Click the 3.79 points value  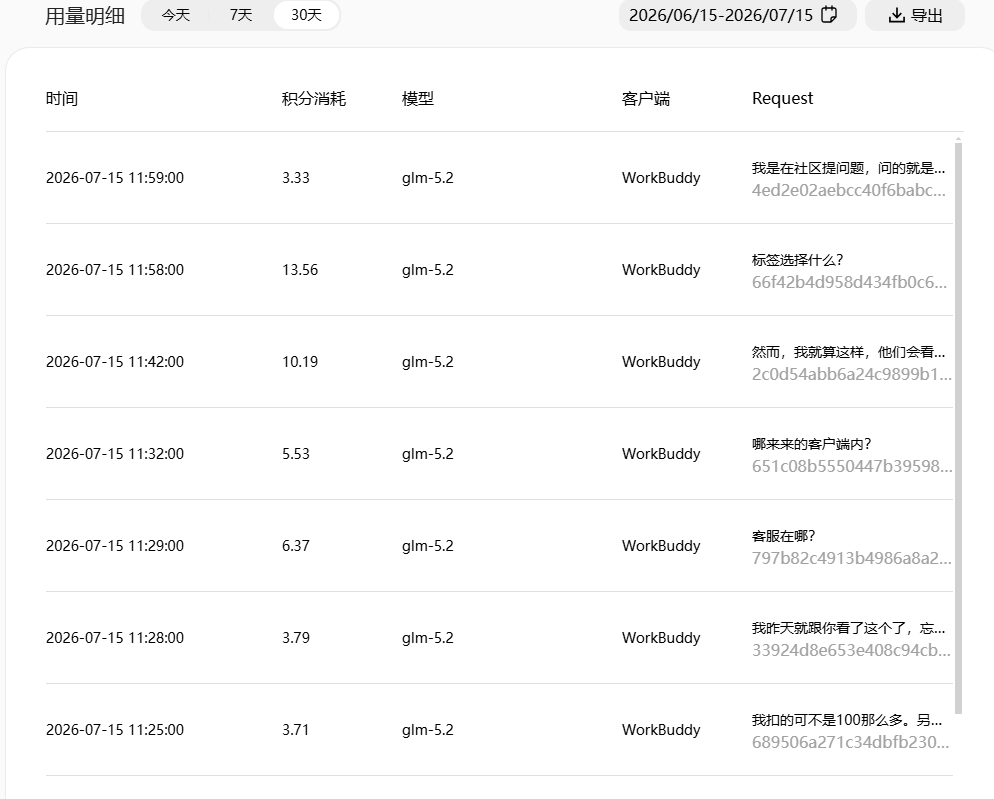pos(296,638)
